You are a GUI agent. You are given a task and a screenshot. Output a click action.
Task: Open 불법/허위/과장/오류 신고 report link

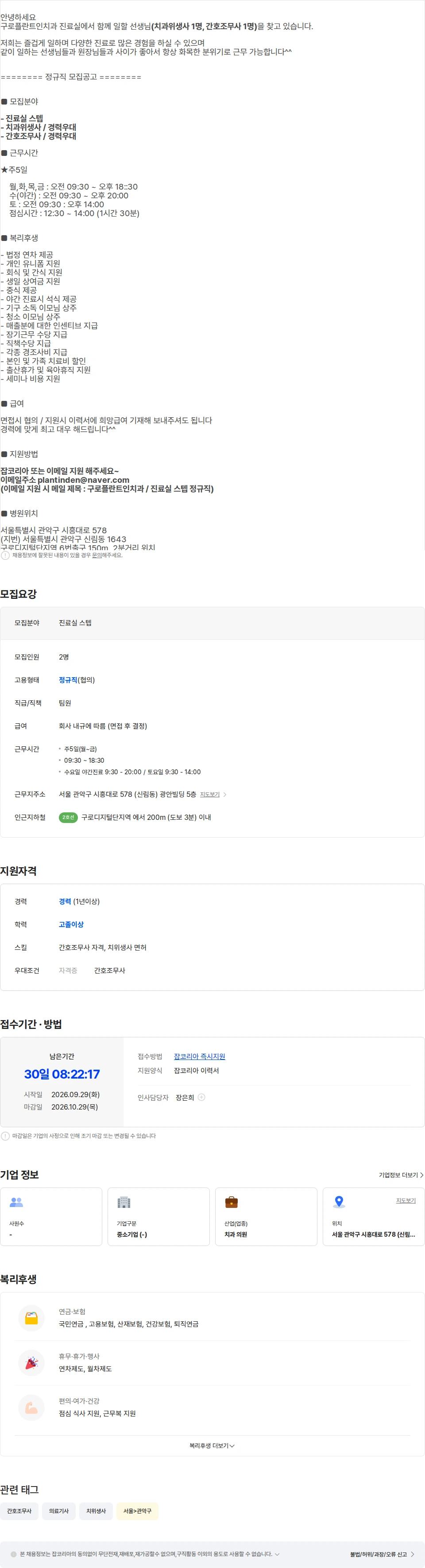pyautogui.click(x=382, y=1554)
